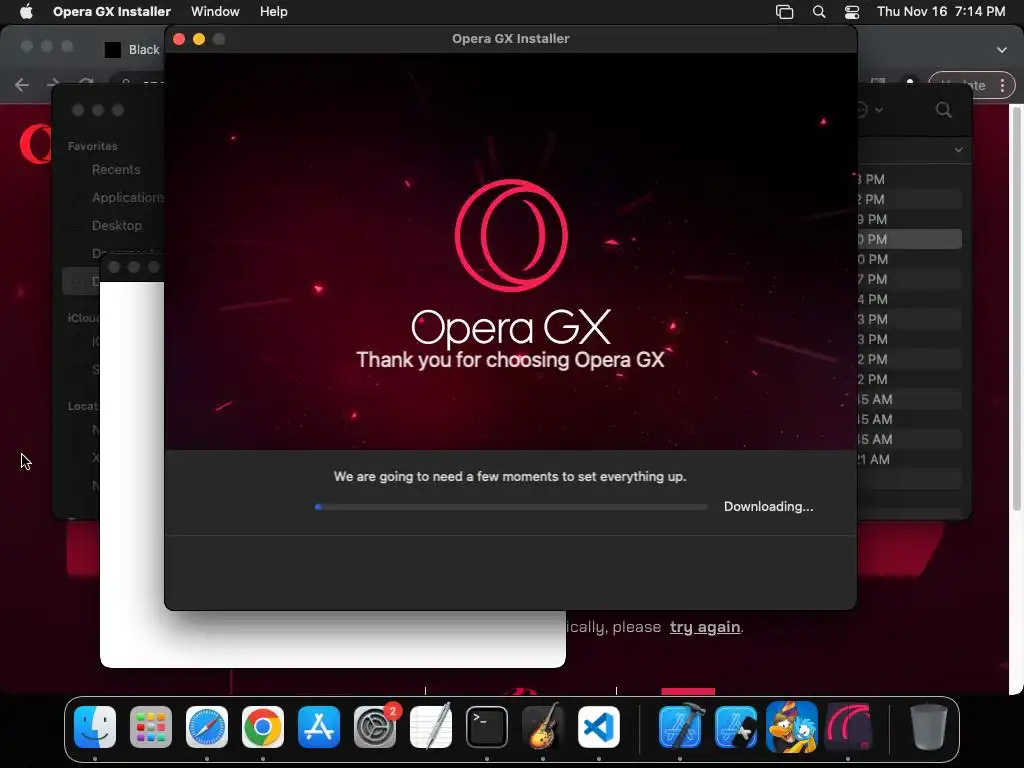The image size is (1024, 768).
Task: Open the Simulator app in dock
Action: point(736,727)
